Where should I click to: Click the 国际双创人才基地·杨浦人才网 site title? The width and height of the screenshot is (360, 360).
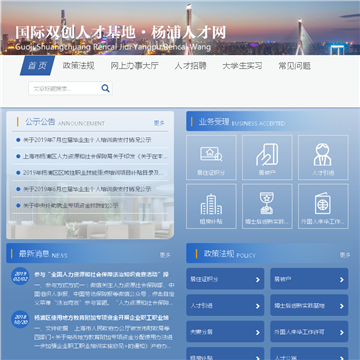(121, 33)
